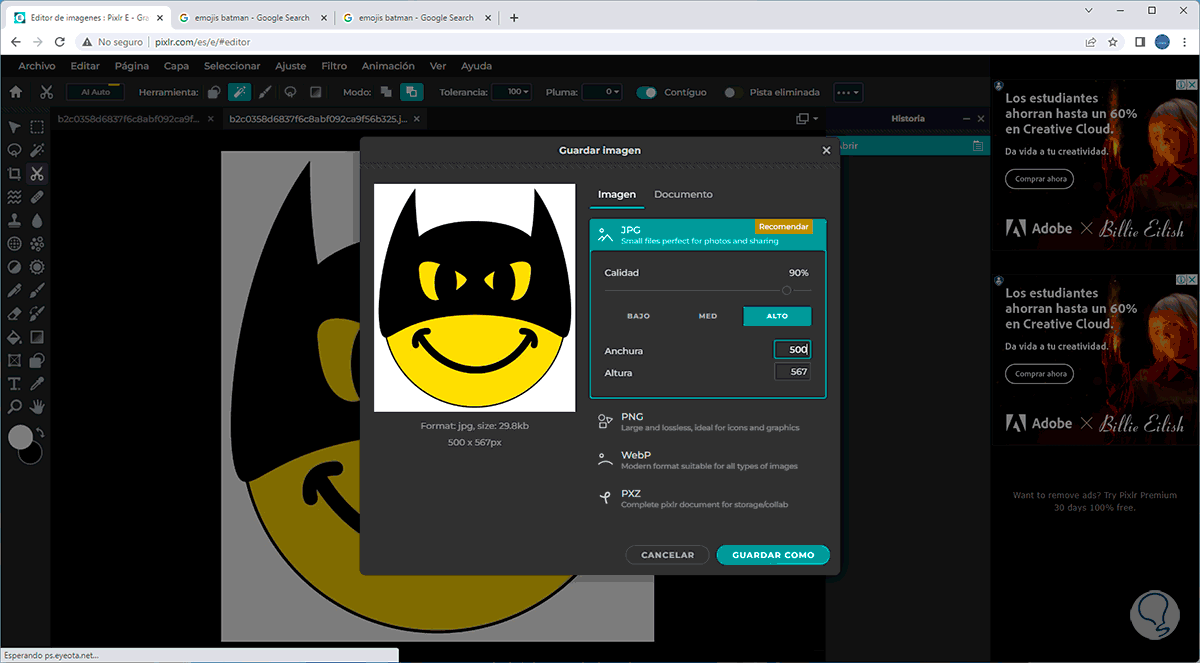Expand the PNG format option

click(708, 421)
